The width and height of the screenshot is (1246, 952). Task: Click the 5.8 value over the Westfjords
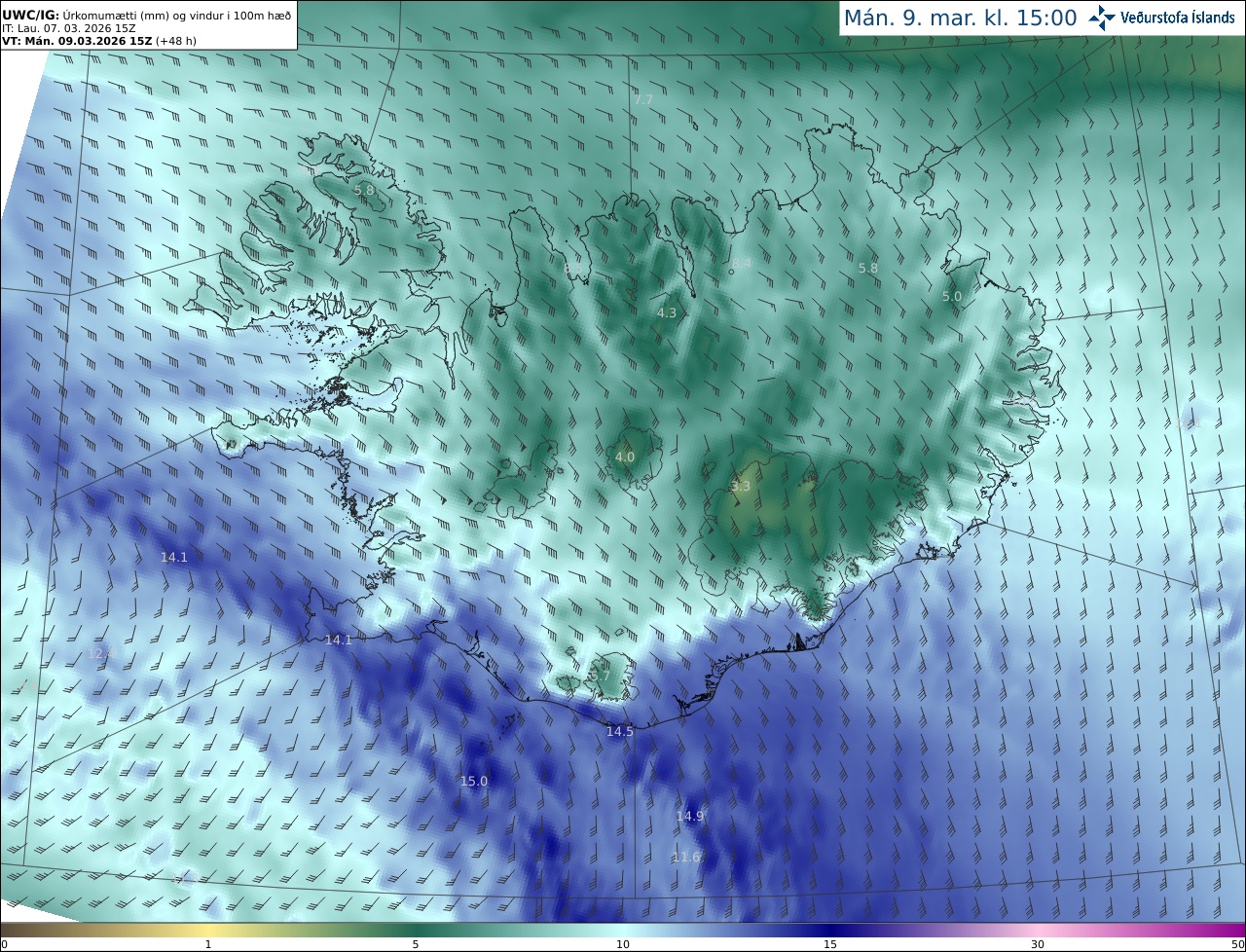[364, 190]
